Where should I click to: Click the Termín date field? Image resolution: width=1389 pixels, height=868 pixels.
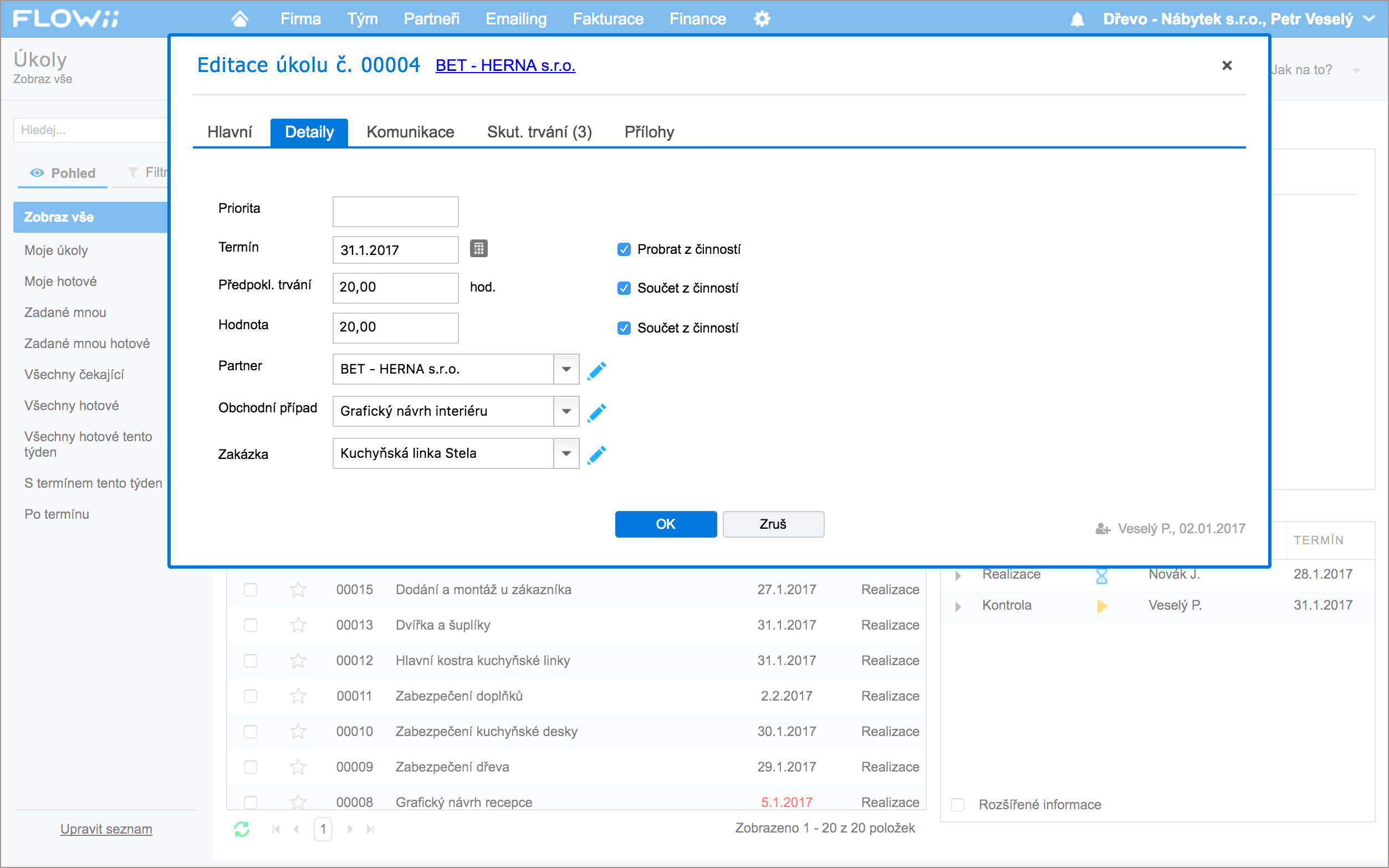[395, 250]
